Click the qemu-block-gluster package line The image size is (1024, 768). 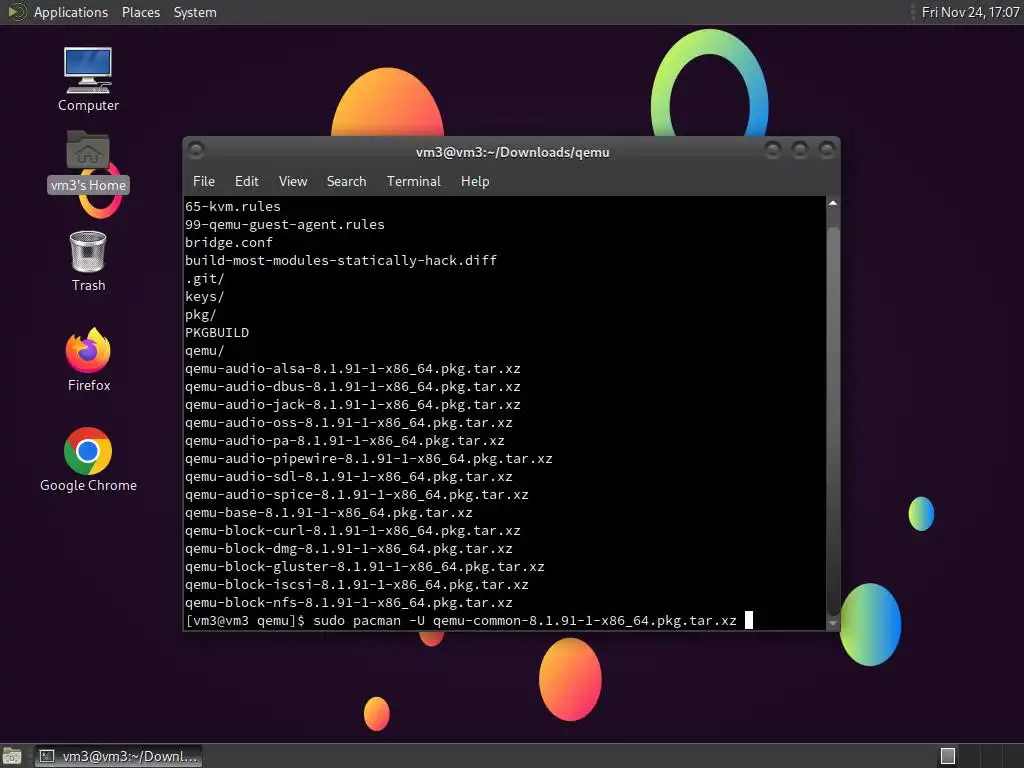[364, 567]
